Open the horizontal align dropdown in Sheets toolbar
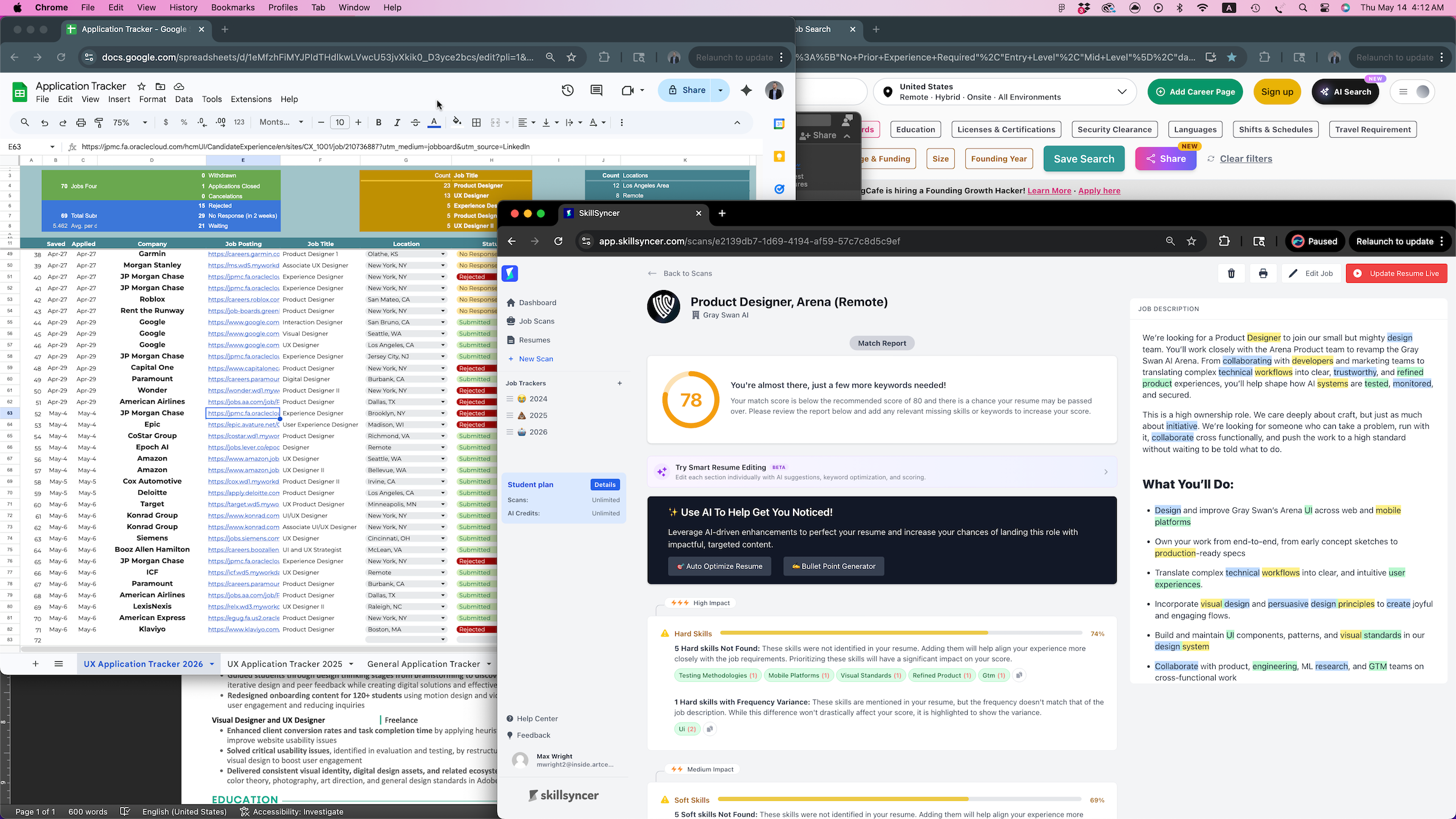Screen dimensions: 1456x819 [527, 123]
